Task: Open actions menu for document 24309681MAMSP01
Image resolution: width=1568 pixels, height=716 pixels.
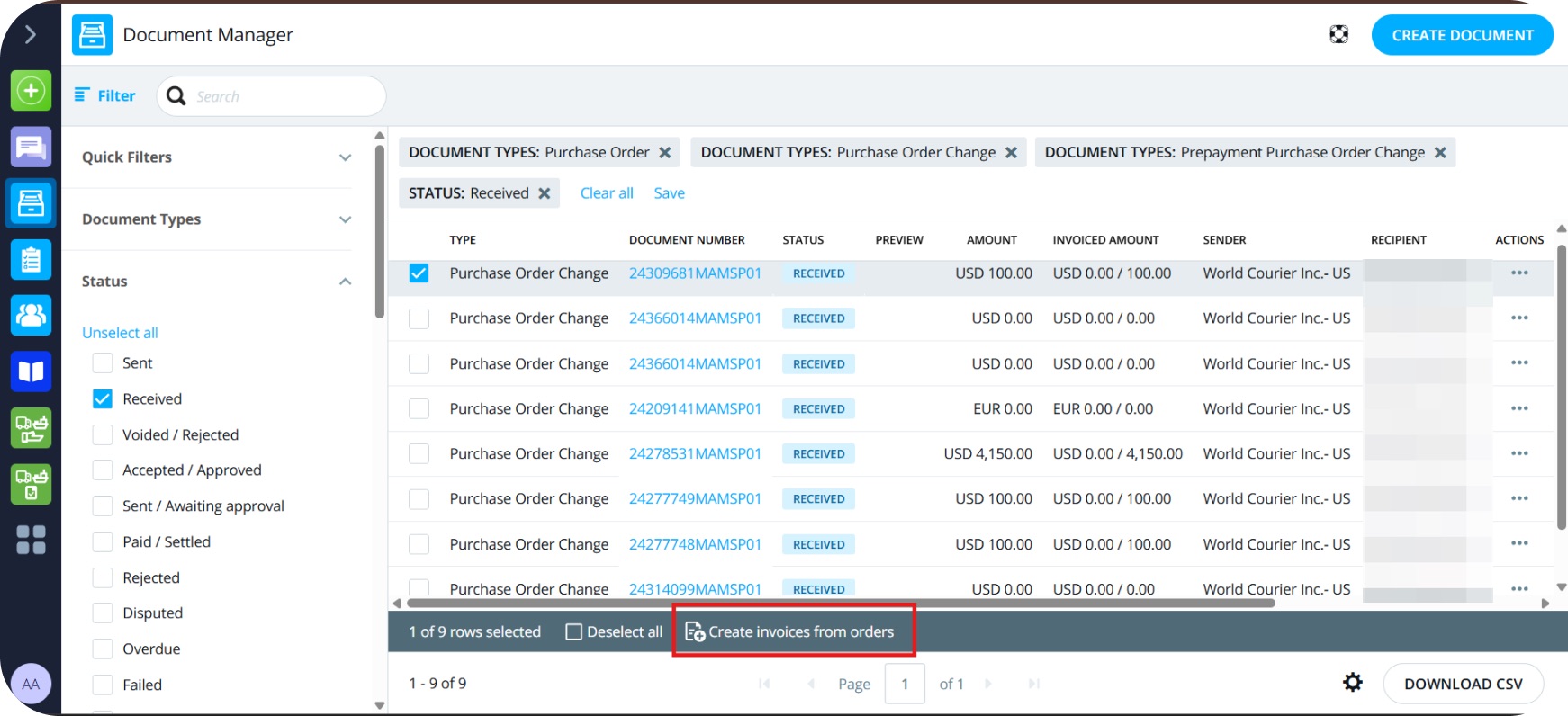Action: [x=1519, y=273]
